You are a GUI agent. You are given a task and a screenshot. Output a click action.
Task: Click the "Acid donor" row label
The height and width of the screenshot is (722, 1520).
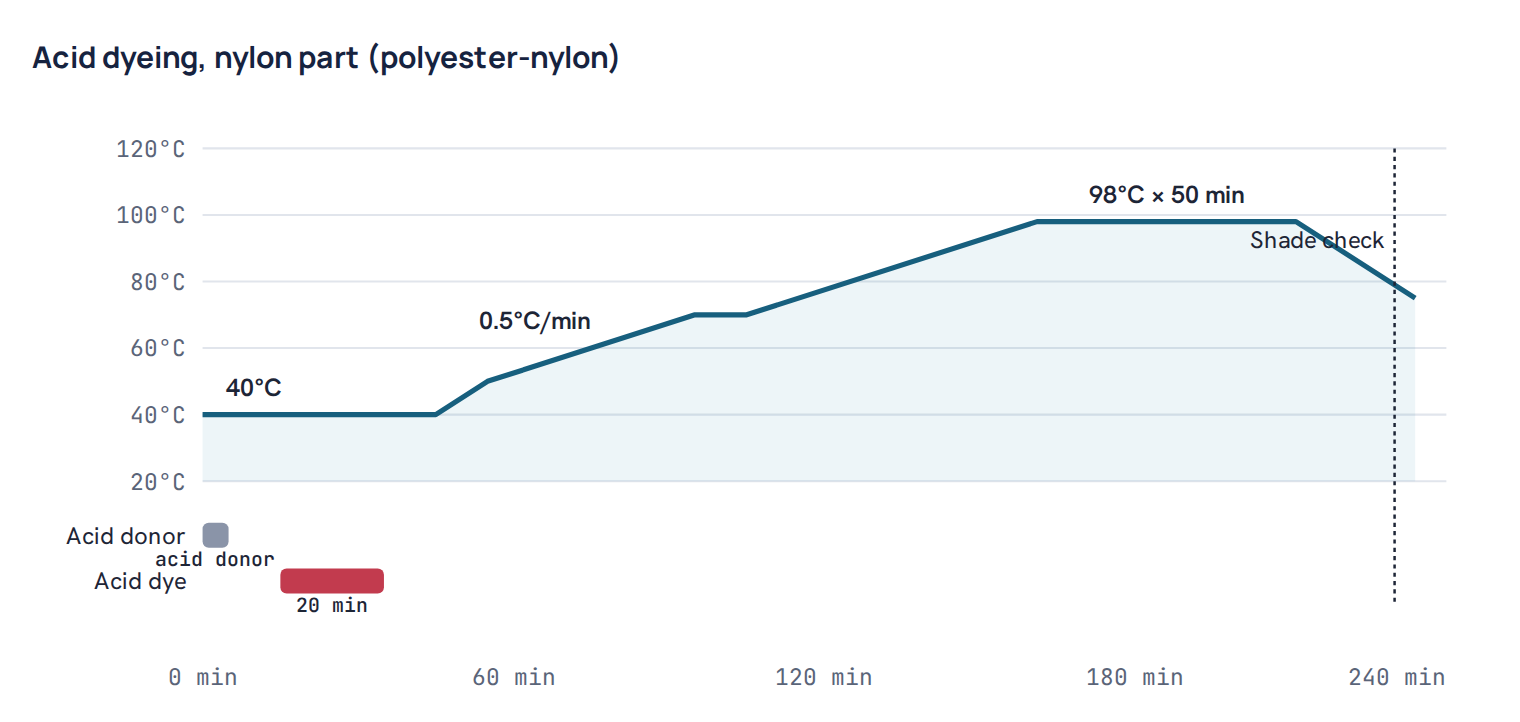click(126, 536)
